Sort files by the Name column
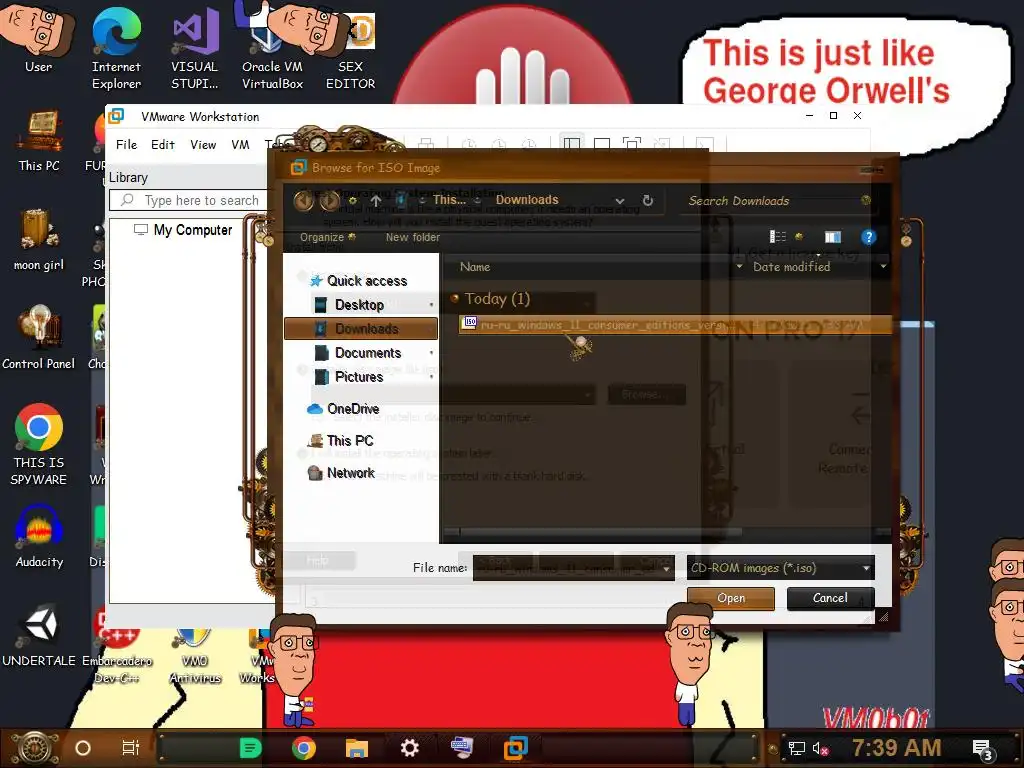The image size is (1024, 768). point(475,266)
